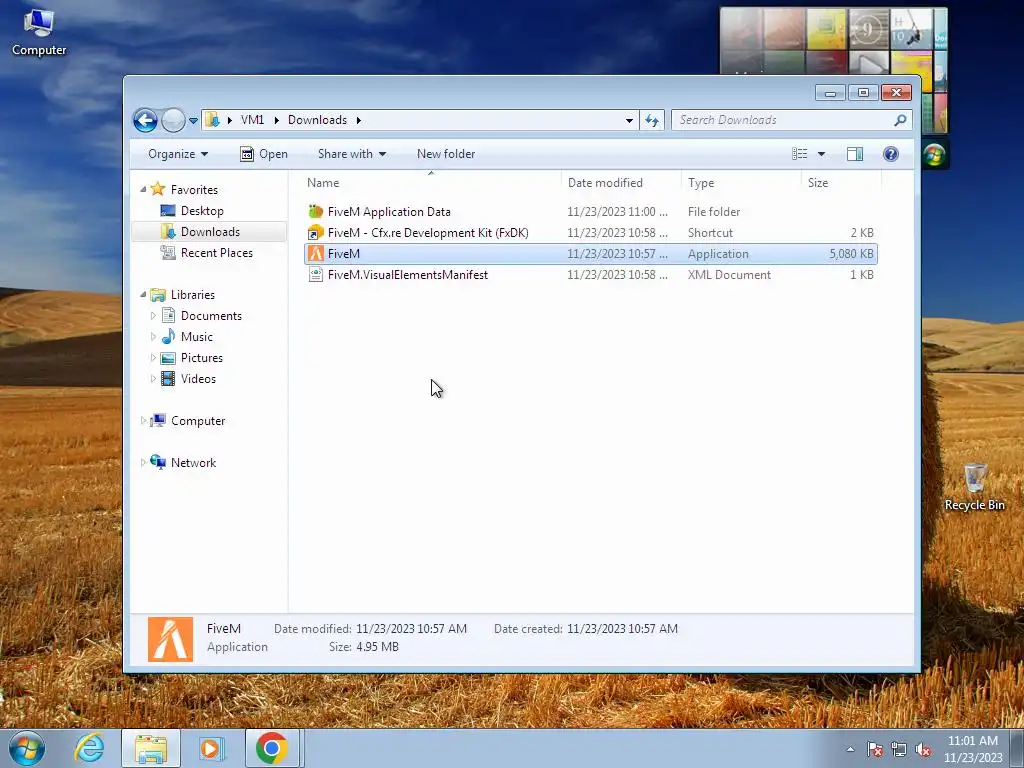1024x768 pixels.
Task: Open Recent Places in Favorites
Action: pyautogui.click(x=217, y=253)
